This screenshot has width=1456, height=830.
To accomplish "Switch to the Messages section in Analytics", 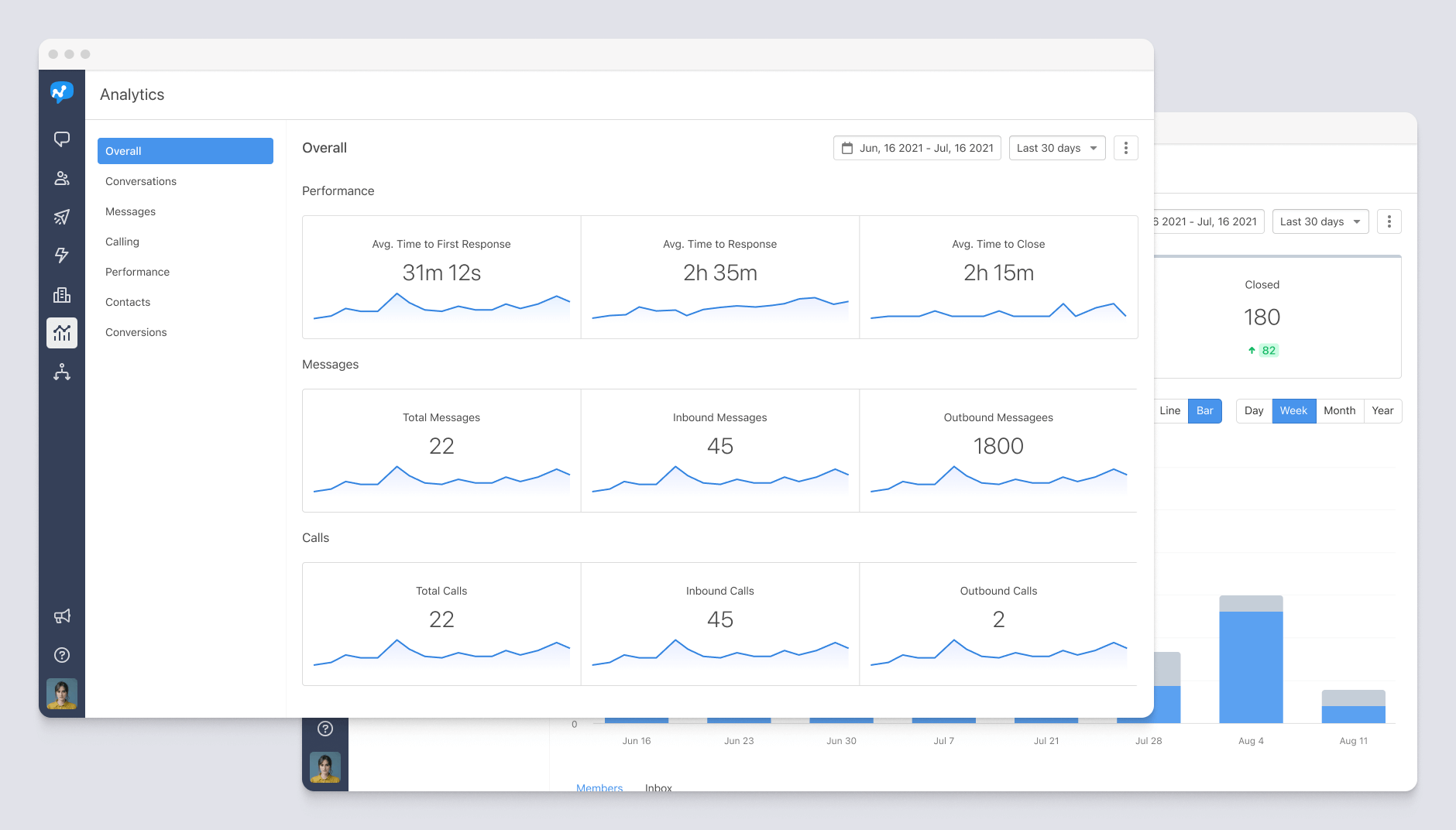I will tap(130, 211).
